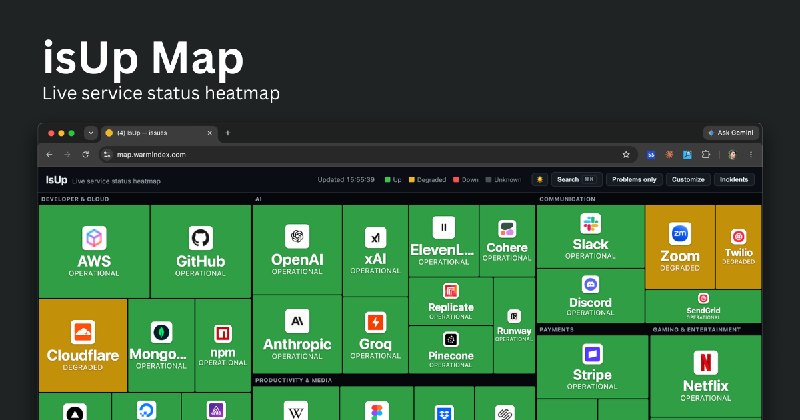Bookmark page with star icon
This screenshot has height=420, width=800.
click(x=626, y=155)
